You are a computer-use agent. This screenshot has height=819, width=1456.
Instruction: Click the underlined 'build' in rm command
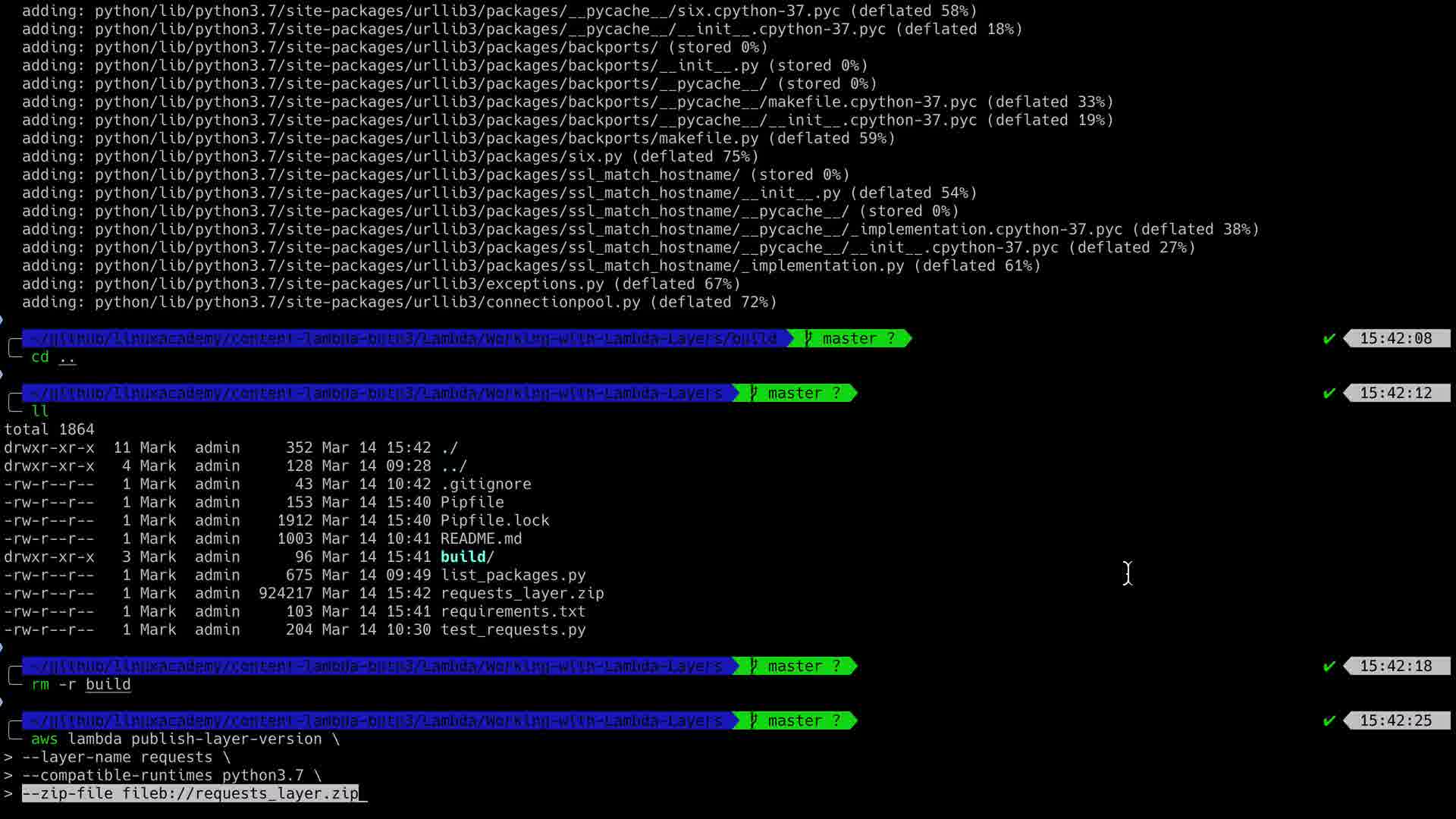(x=108, y=685)
